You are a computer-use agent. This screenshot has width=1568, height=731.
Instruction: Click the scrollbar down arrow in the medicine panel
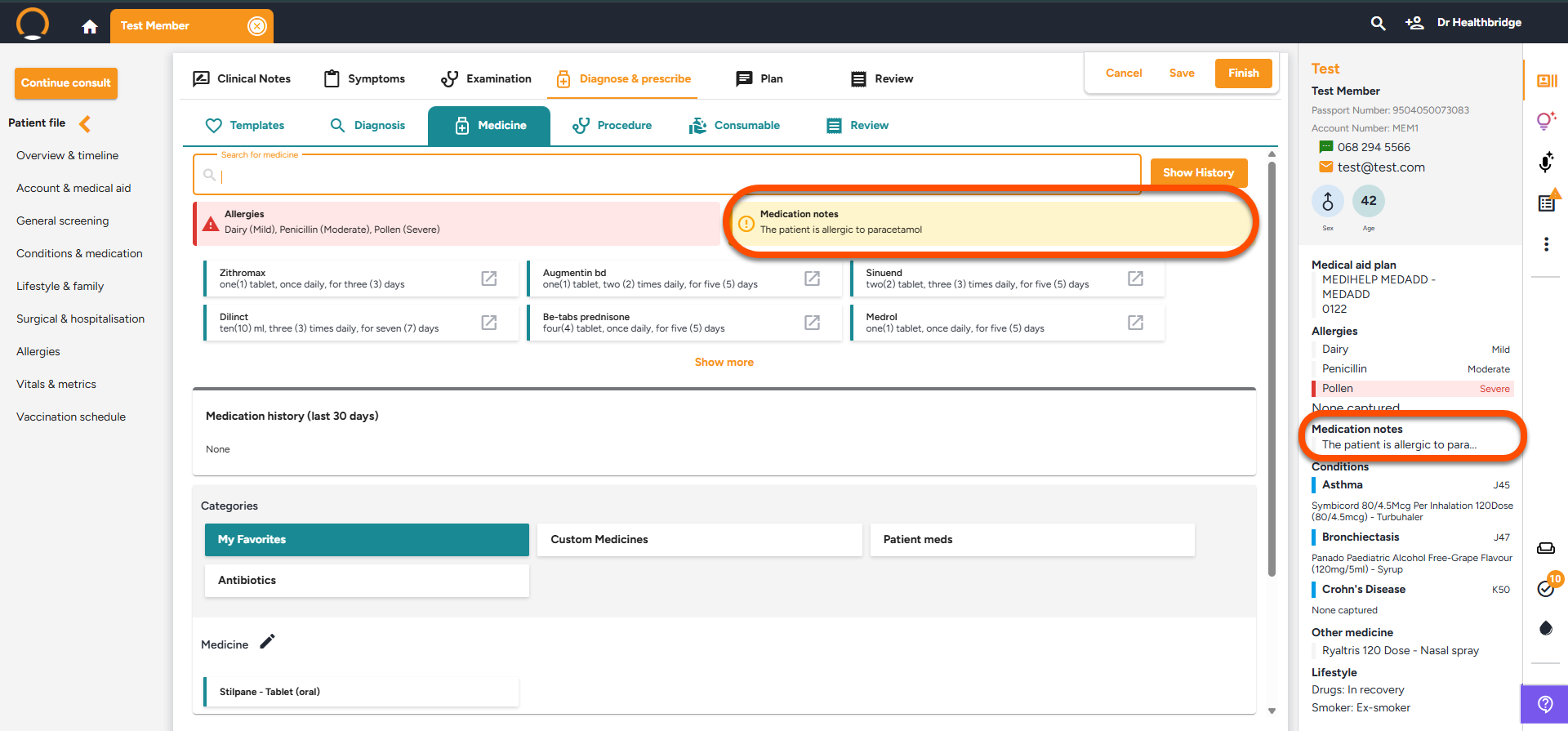(1272, 711)
